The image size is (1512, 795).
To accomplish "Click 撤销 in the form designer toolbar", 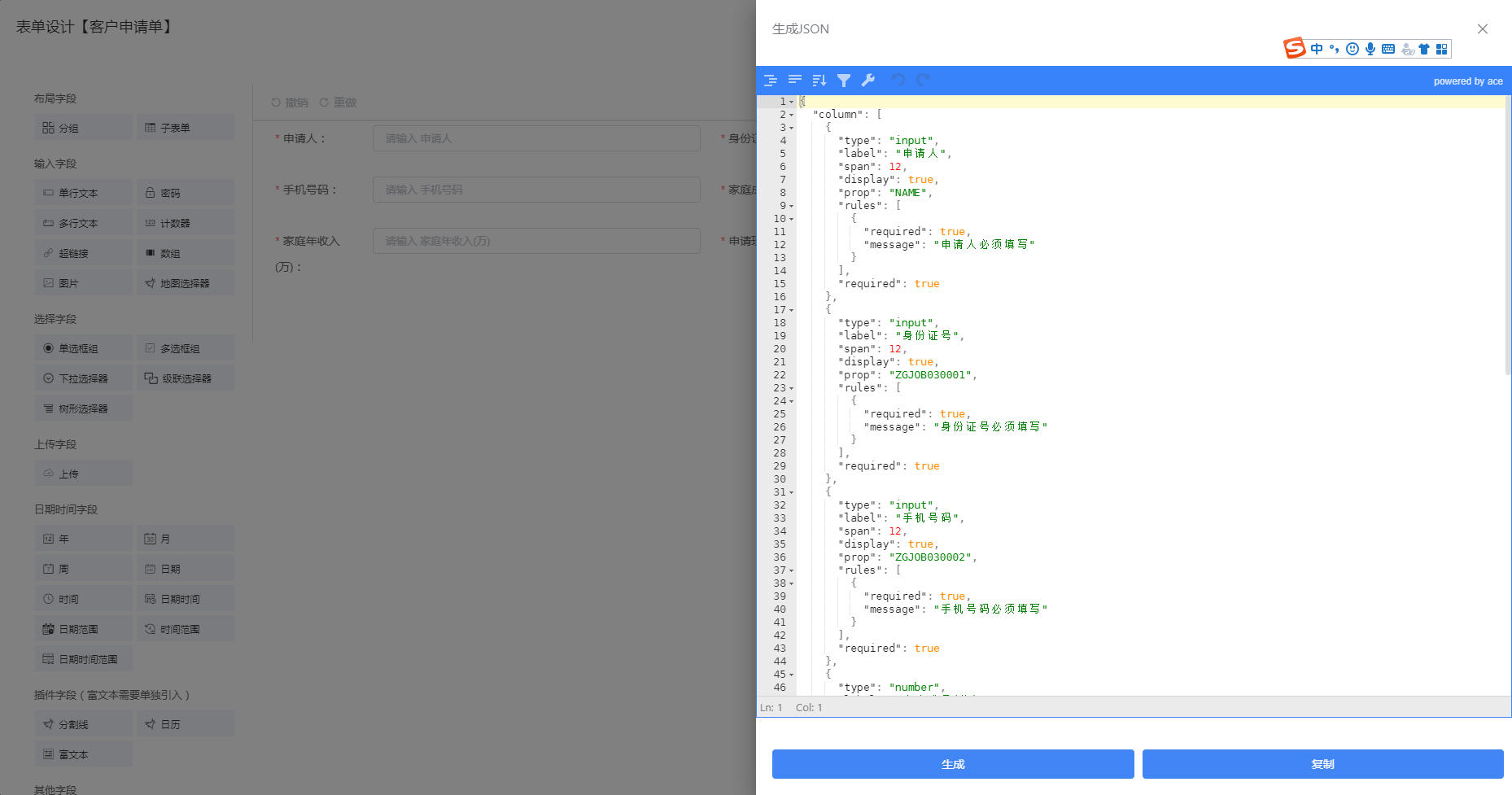I will [290, 103].
